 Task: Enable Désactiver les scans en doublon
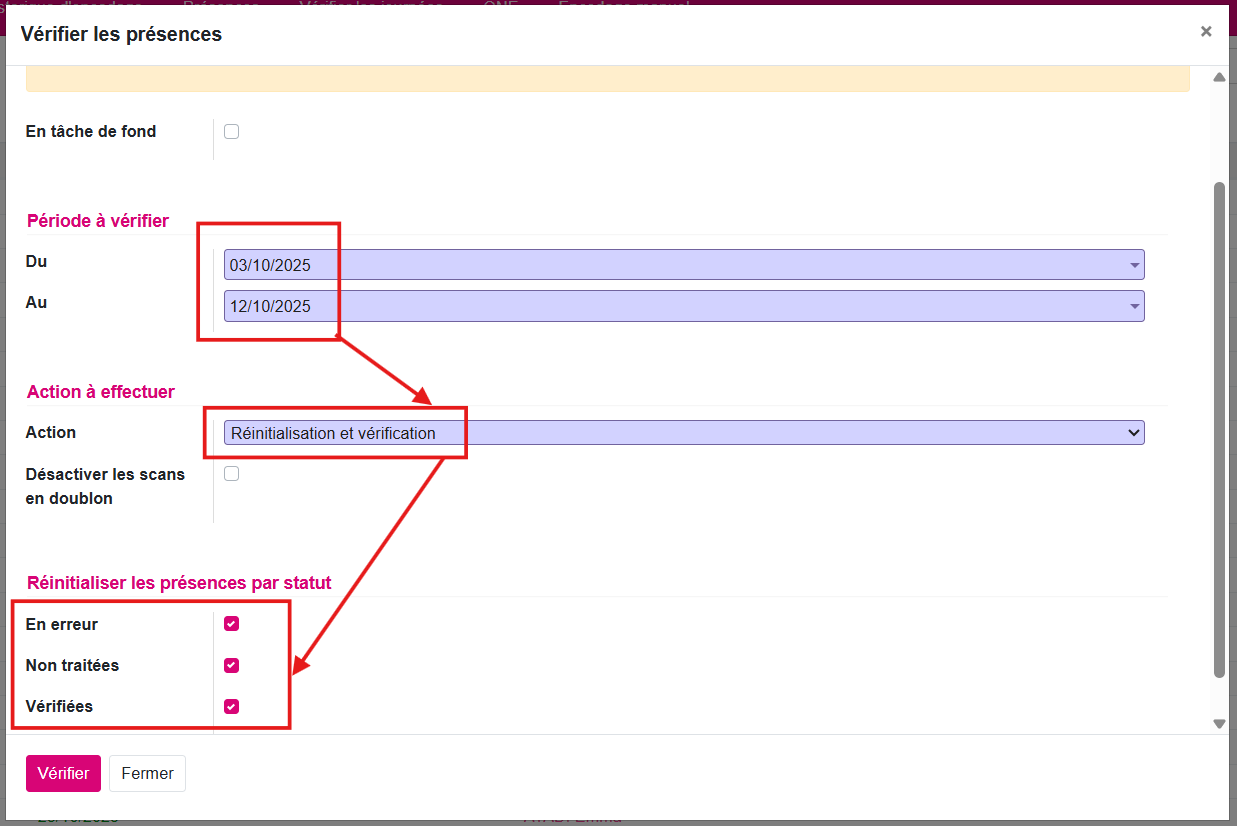[x=231, y=473]
